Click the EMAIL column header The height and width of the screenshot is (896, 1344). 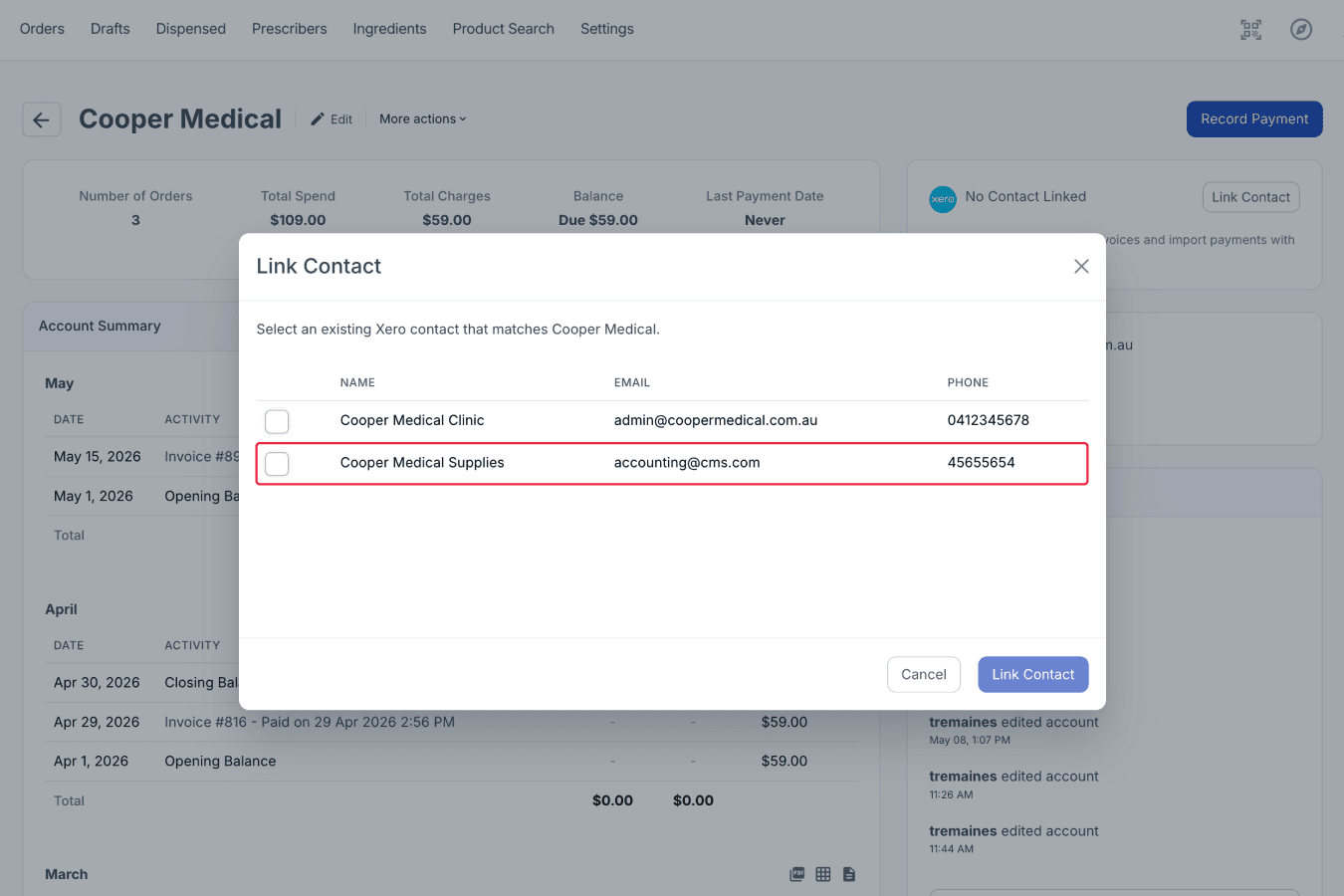[632, 382]
